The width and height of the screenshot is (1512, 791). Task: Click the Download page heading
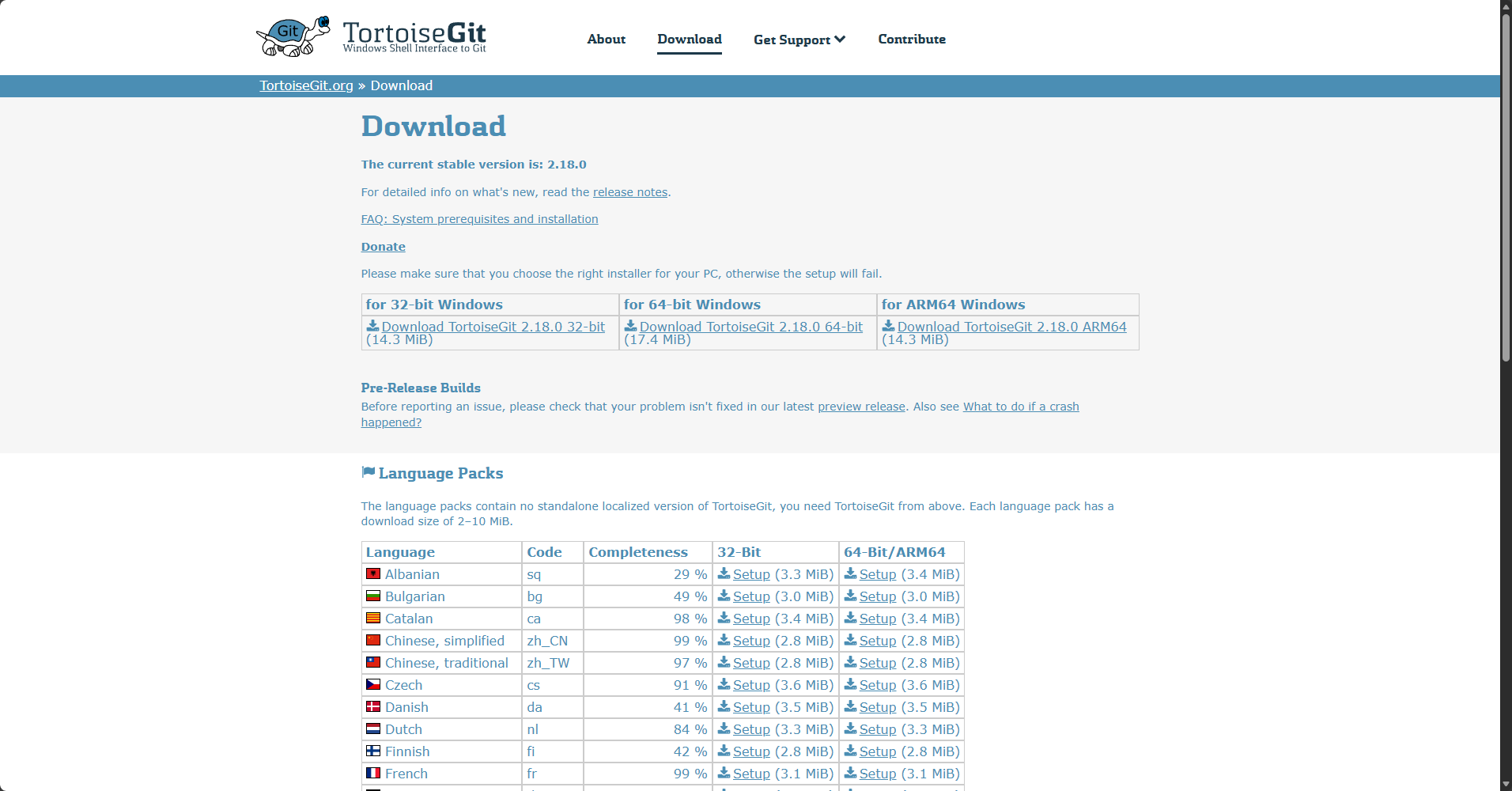433,127
